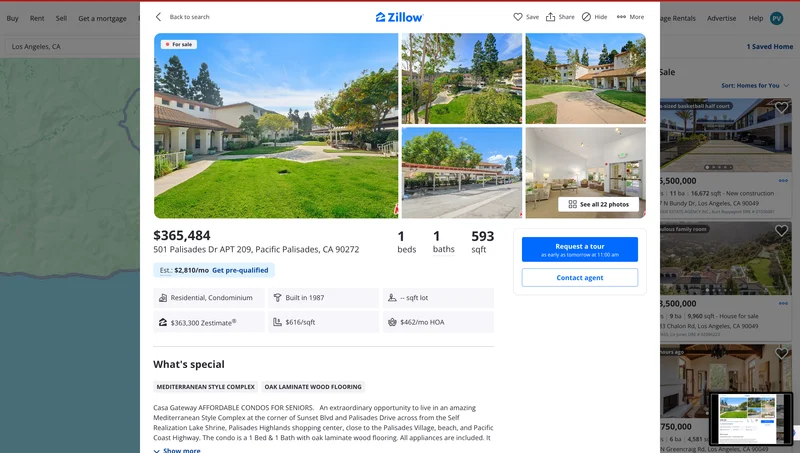
Task: Click the photo grid icon for See all 22 photos
Action: pyautogui.click(x=572, y=204)
